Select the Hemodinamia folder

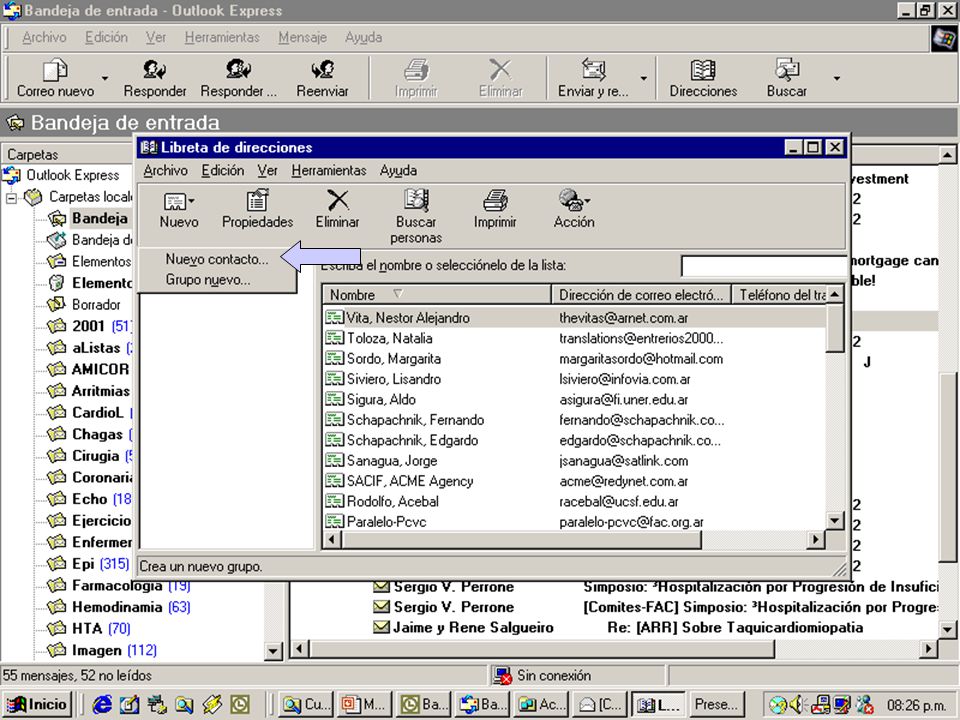click(x=119, y=607)
